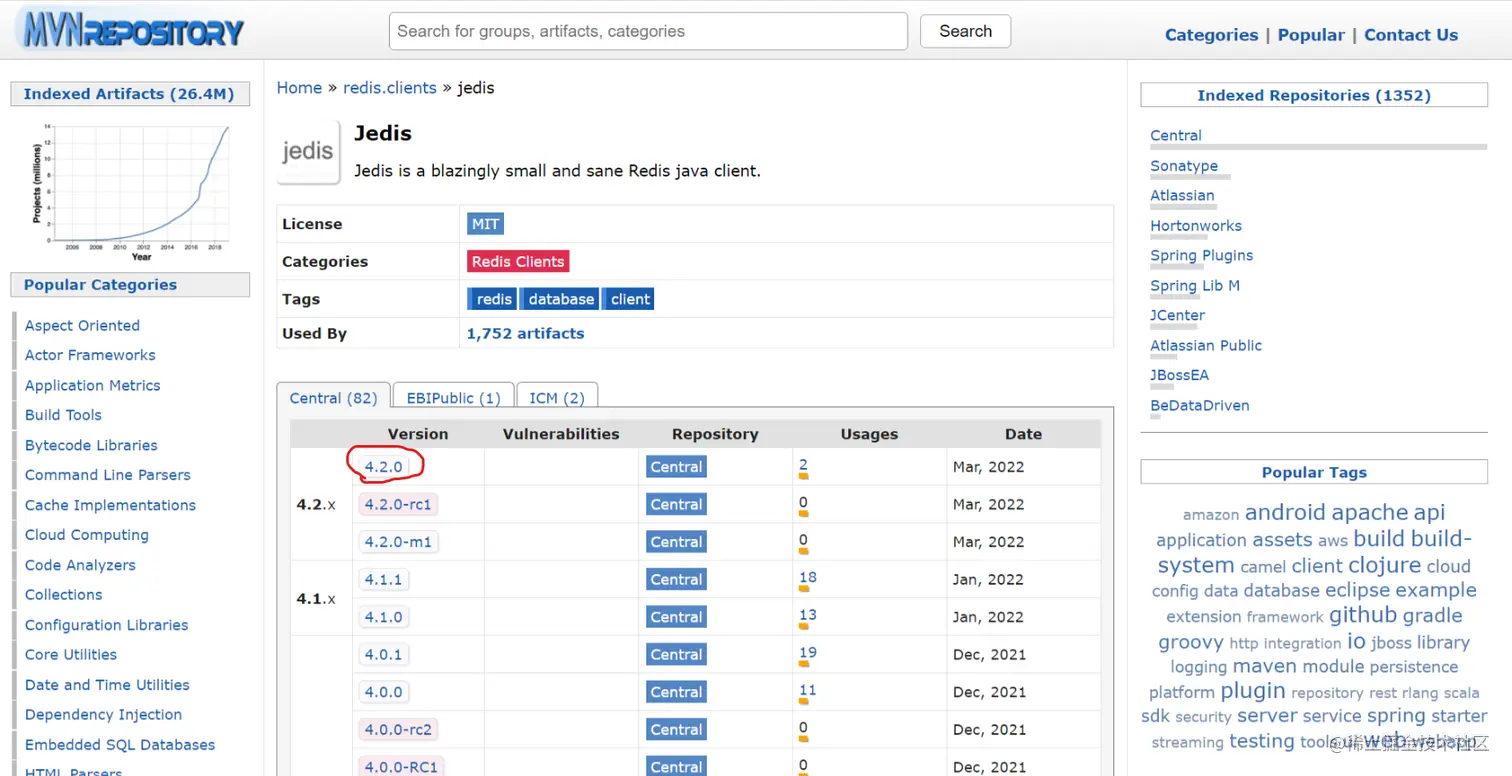Open Cloud Computing category
This screenshot has height=776, width=1512.
pyautogui.click(x=86, y=535)
